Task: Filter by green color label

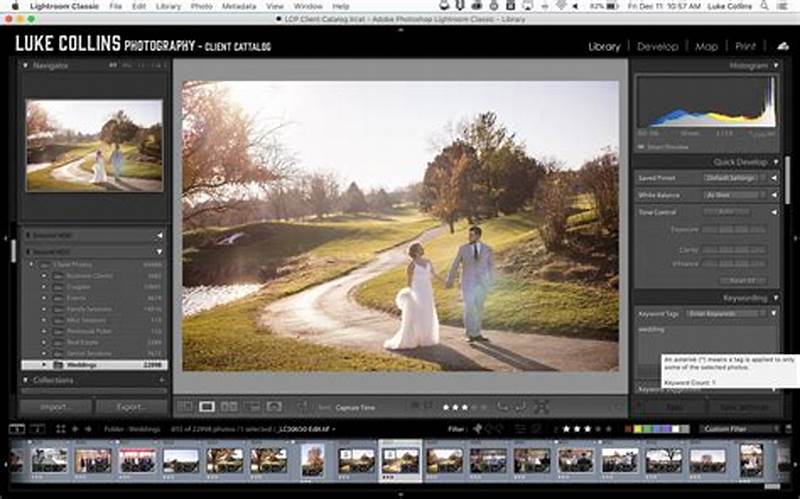Action: click(x=647, y=429)
